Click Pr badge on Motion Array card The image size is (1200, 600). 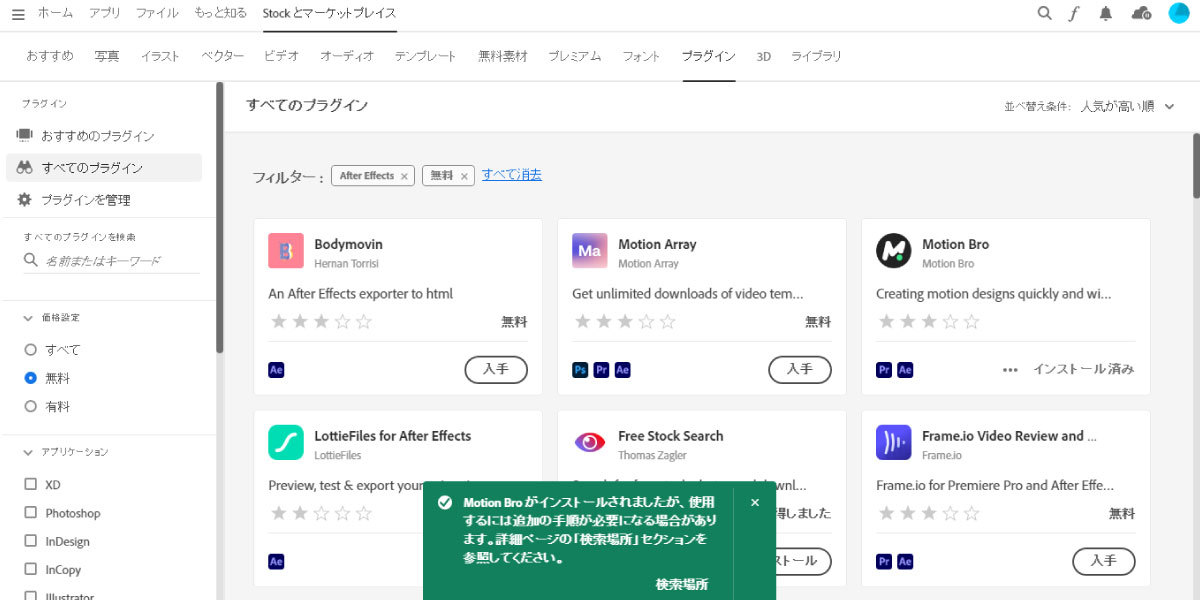pyautogui.click(x=601, y=370)
